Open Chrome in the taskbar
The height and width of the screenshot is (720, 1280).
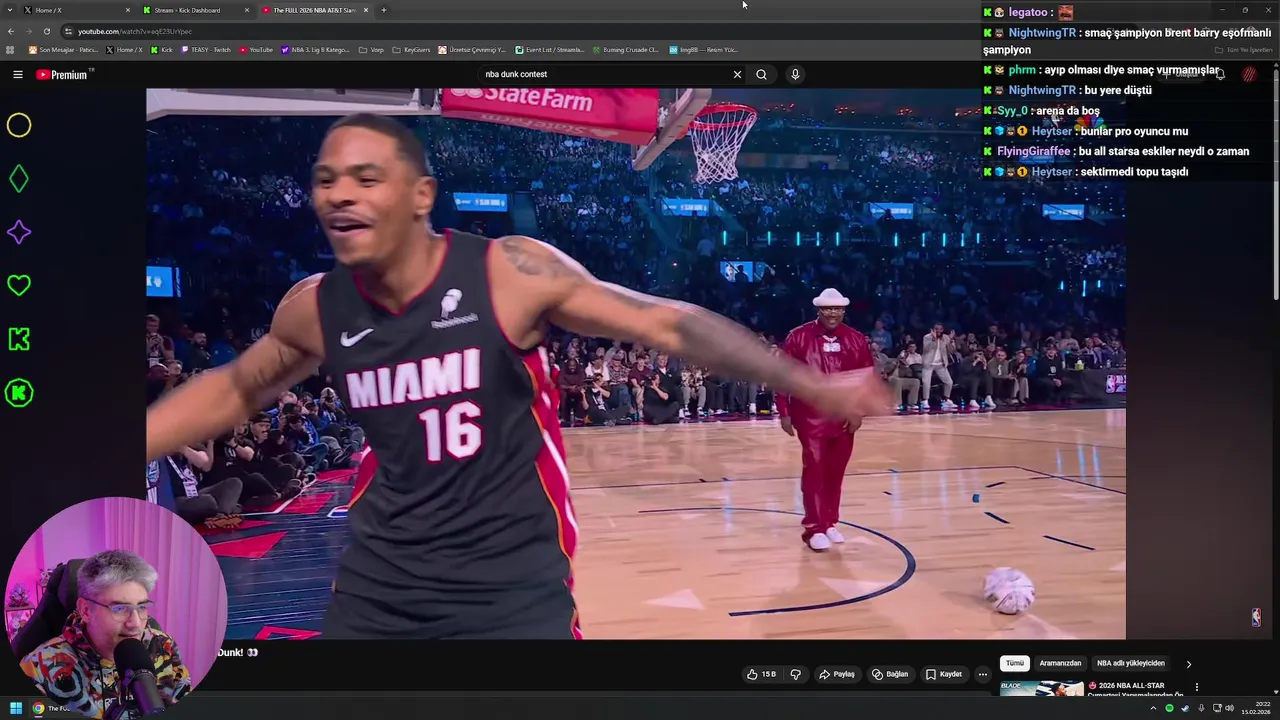[38, 708]
